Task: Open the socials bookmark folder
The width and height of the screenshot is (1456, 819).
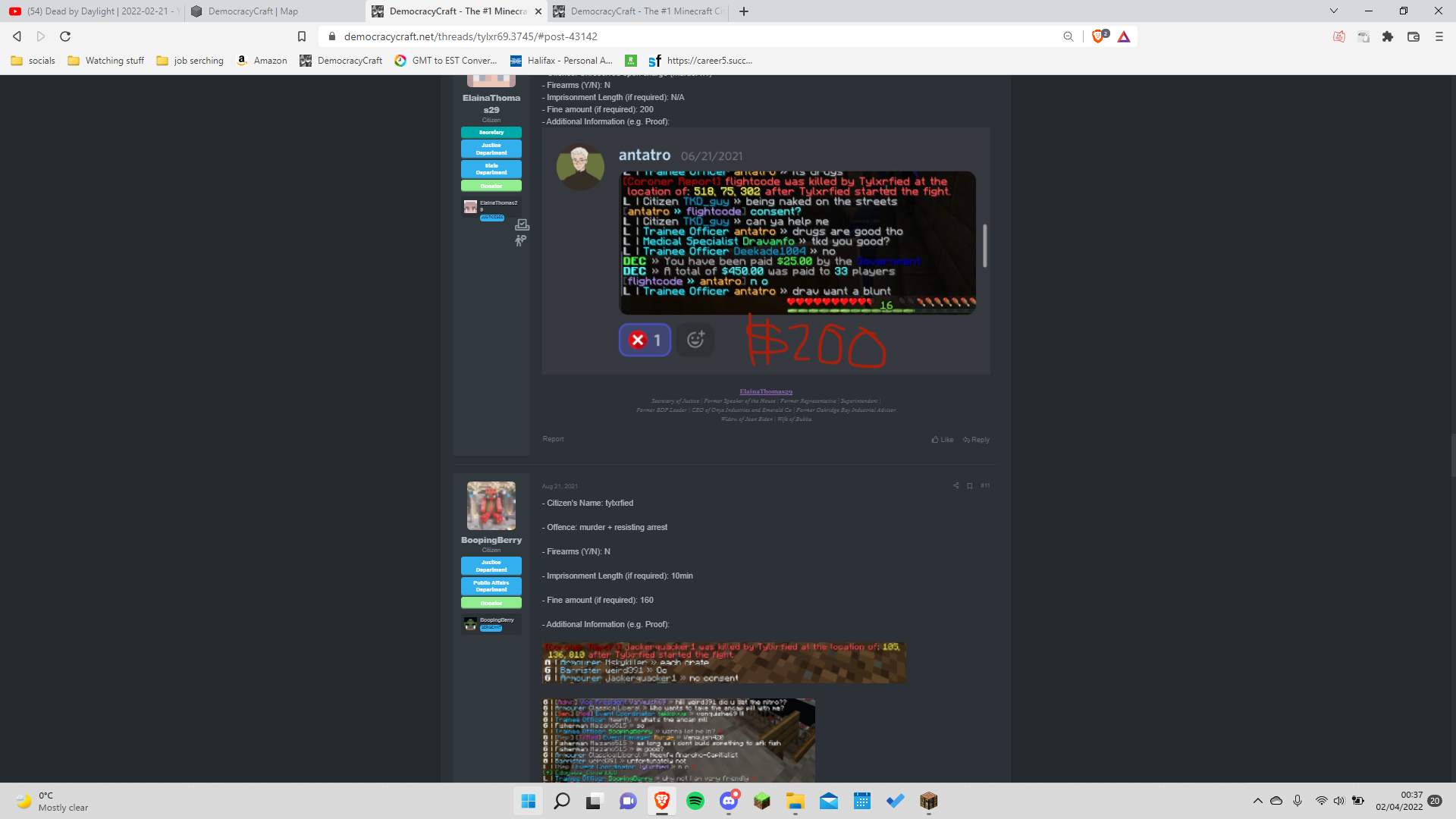Action: point(33,61)
